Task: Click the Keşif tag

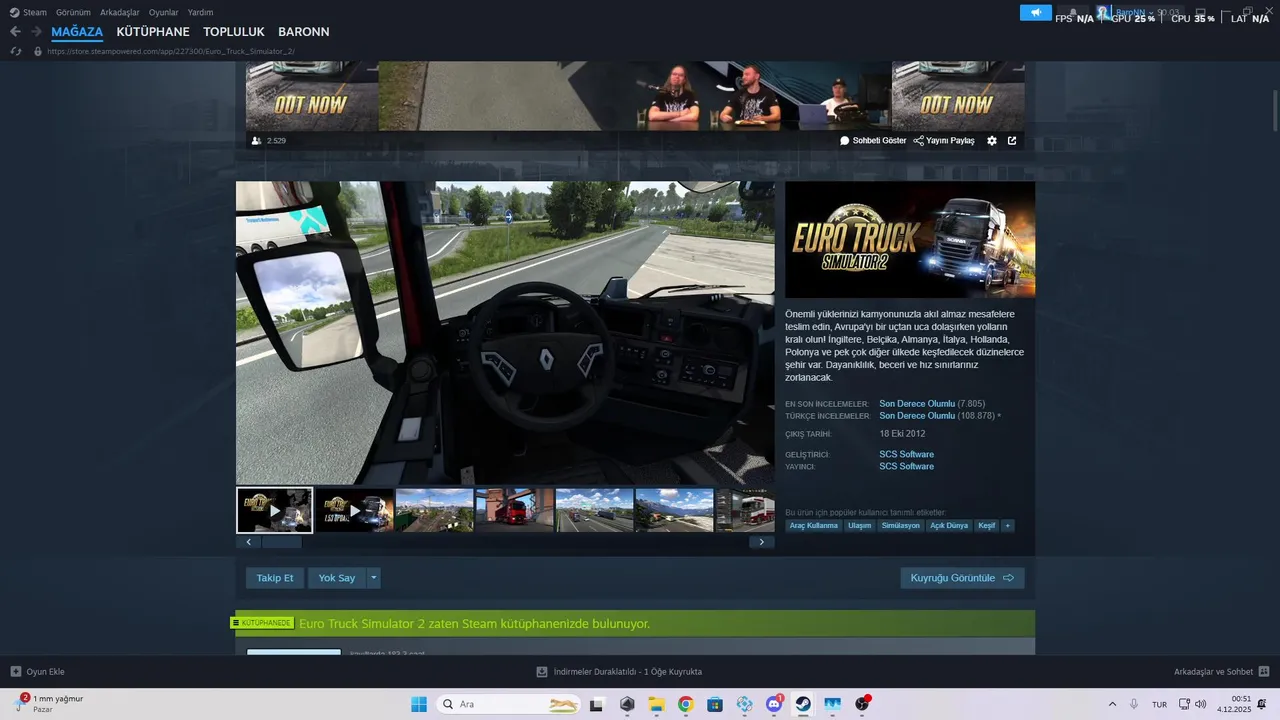Action: (987, 526)
